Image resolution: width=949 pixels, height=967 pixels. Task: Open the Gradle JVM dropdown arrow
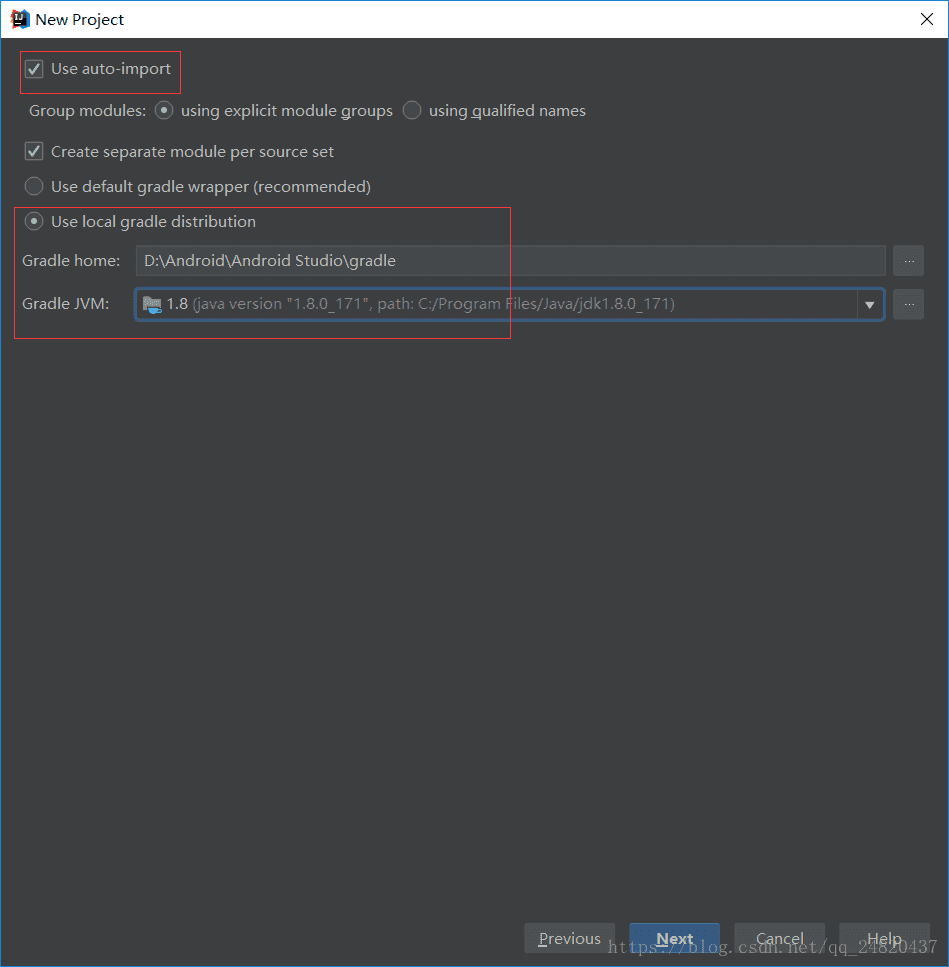point(869,304)
